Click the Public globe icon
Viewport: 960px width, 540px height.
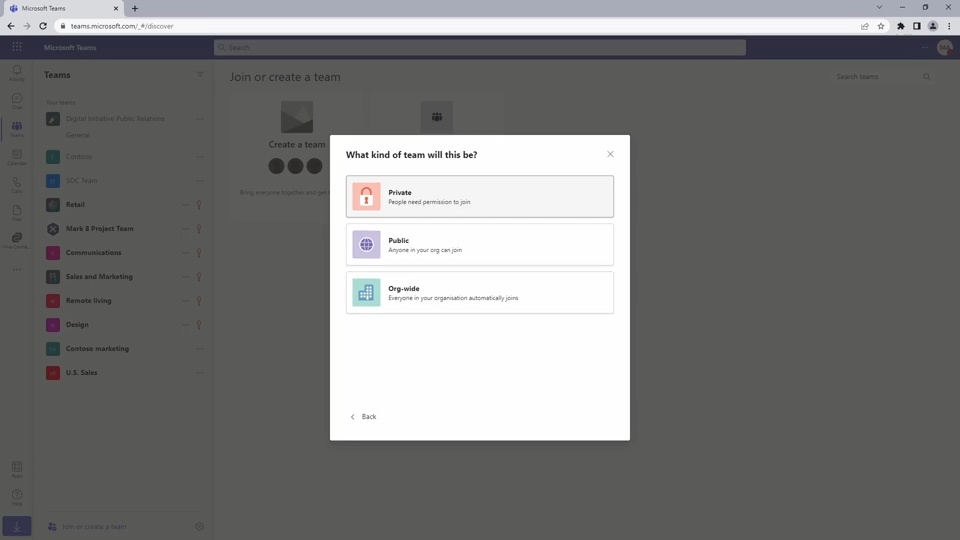366,244
